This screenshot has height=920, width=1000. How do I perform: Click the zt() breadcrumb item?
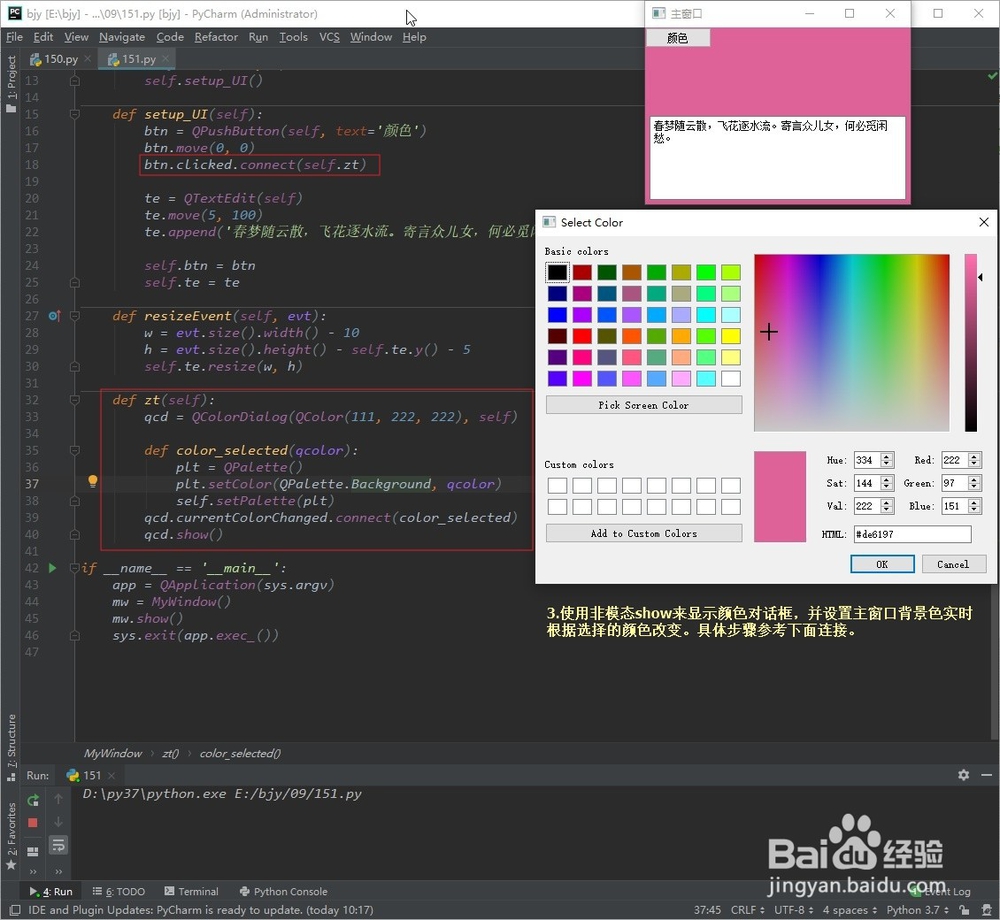[x=170, y=753]
